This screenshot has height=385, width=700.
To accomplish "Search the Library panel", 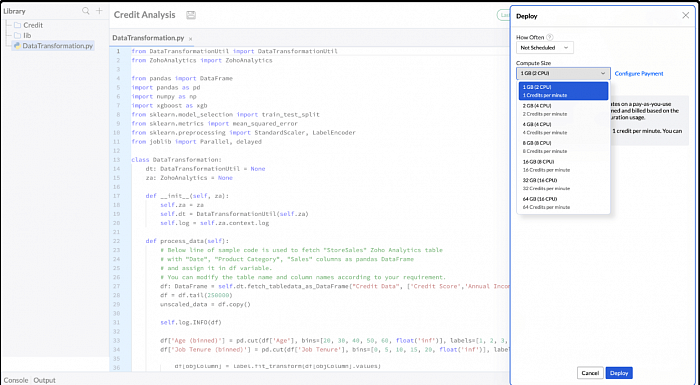I will coord(86,11).
